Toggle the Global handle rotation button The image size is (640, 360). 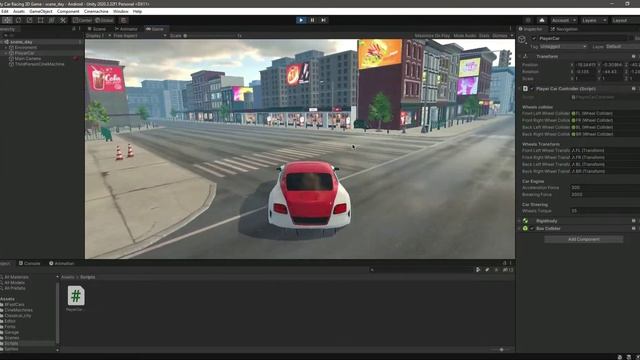tap(104, 20)
